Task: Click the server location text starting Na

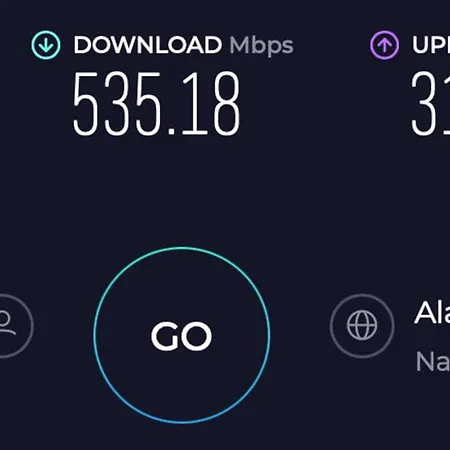Action: tap(433, 362)
